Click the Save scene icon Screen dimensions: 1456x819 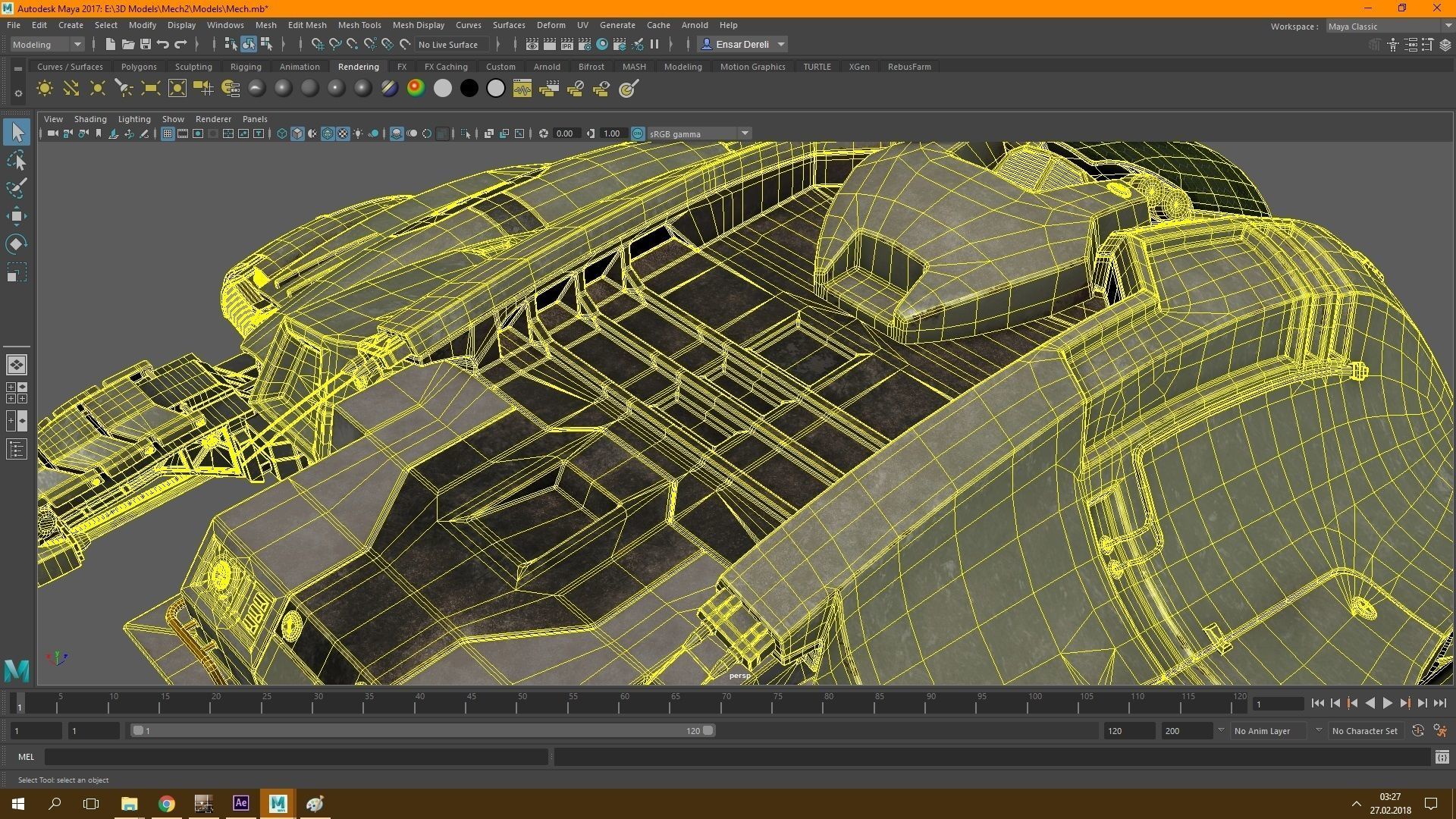click(146, 45)
